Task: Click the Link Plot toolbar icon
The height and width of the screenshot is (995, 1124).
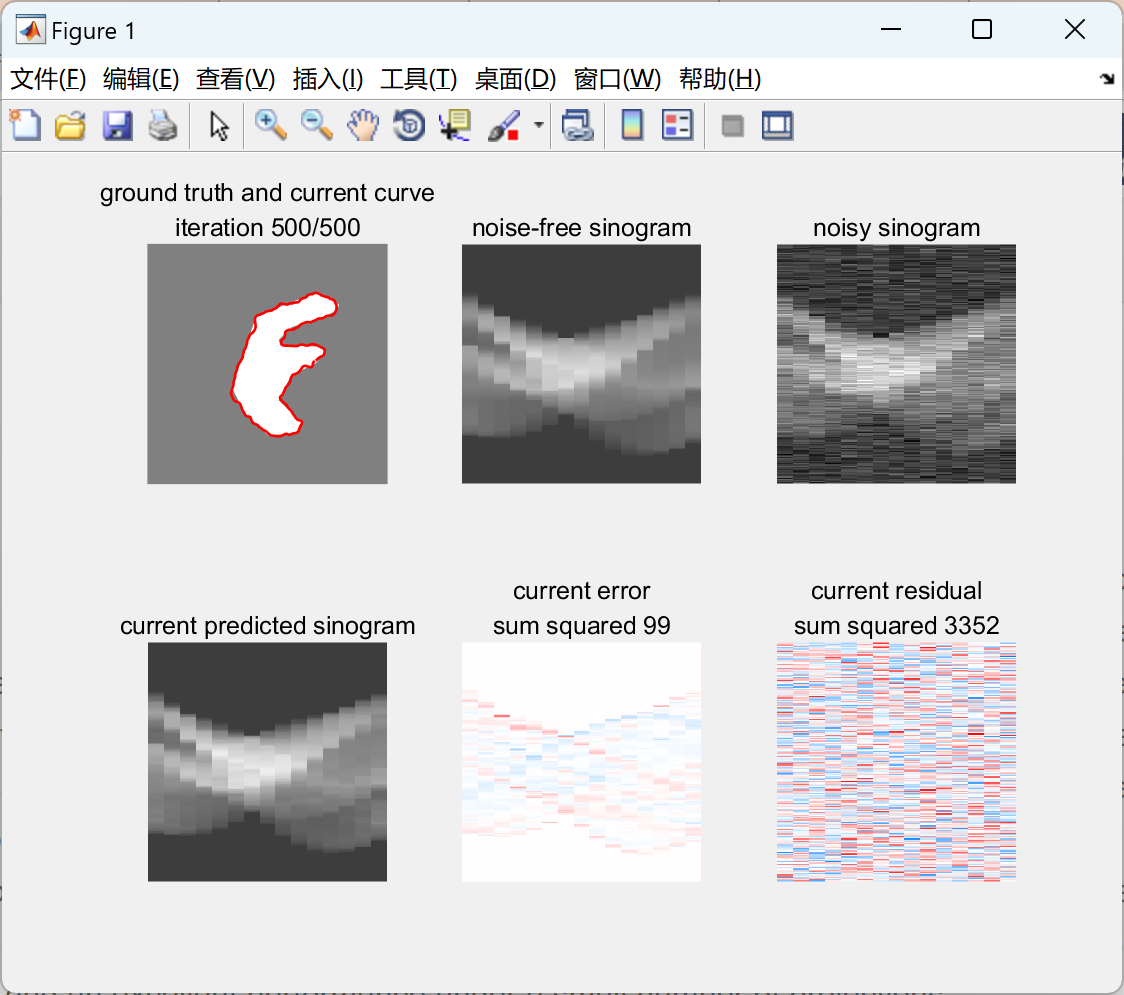Action: coord(578,125)
